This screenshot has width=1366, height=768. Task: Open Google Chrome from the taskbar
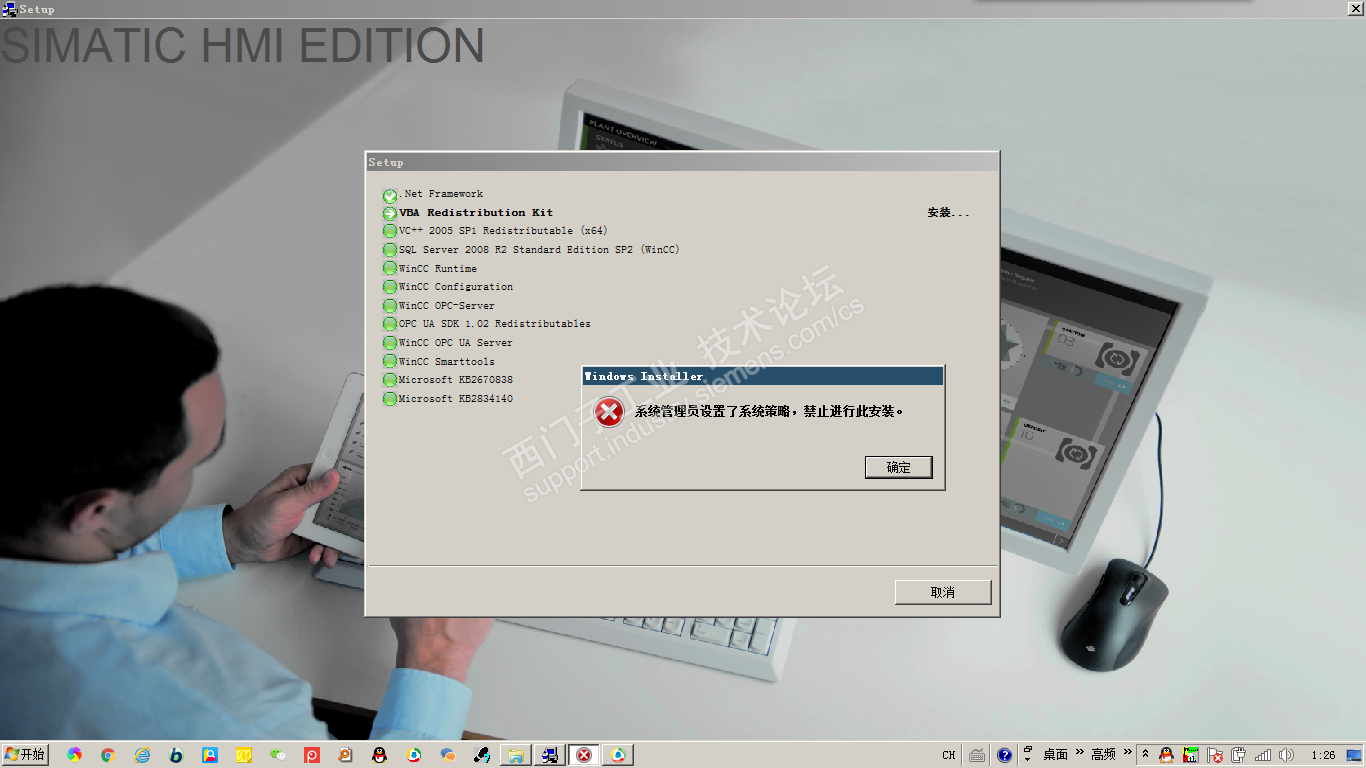pyautogui.click(x=108, y=755)
